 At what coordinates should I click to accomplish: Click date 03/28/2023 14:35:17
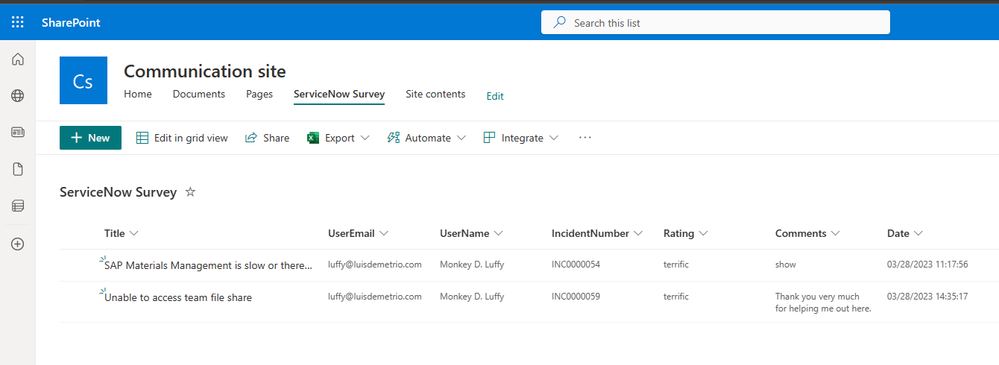click(928, 296)
